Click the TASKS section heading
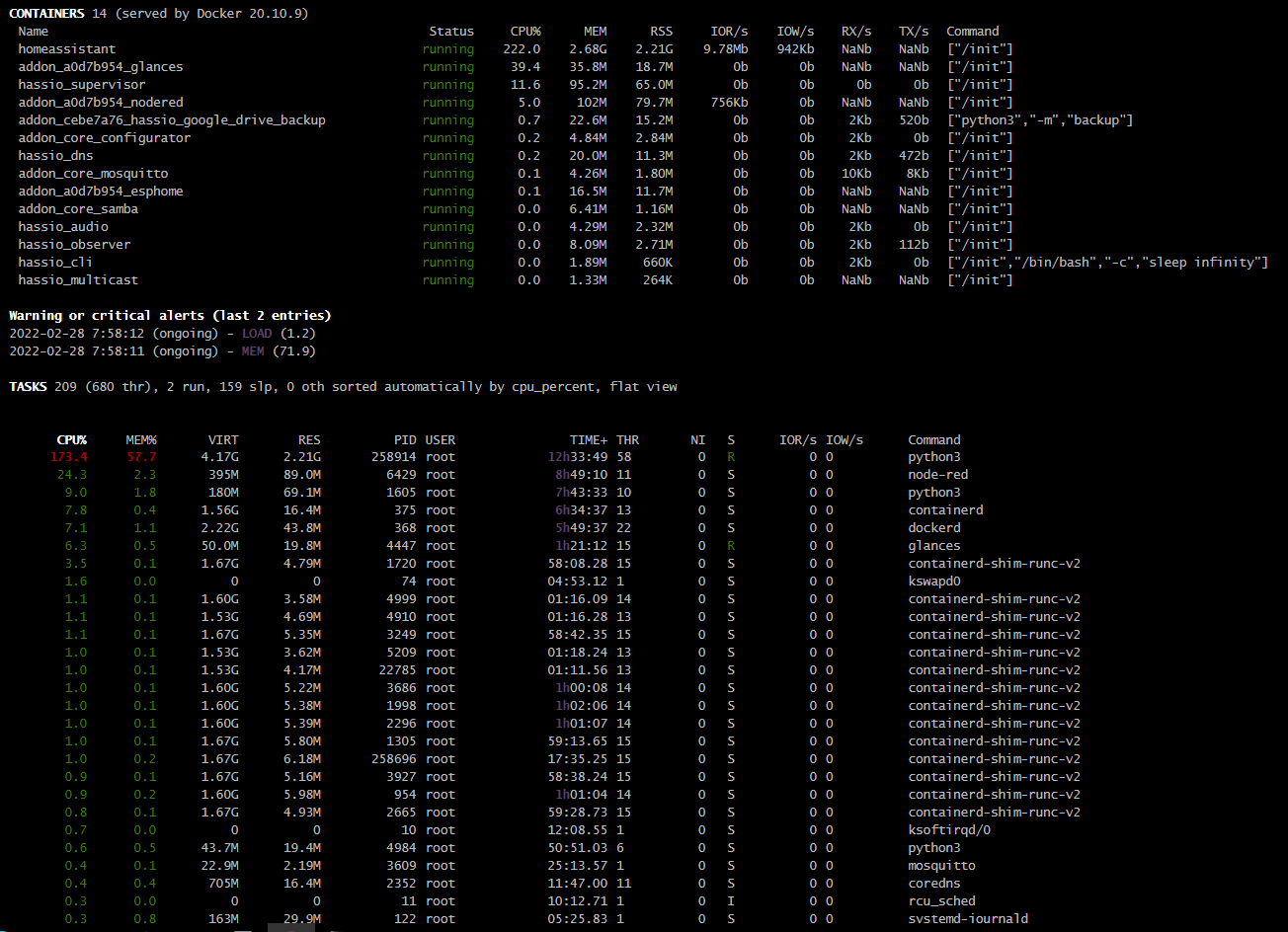1288x932 pixels. [x=28, y=387]
